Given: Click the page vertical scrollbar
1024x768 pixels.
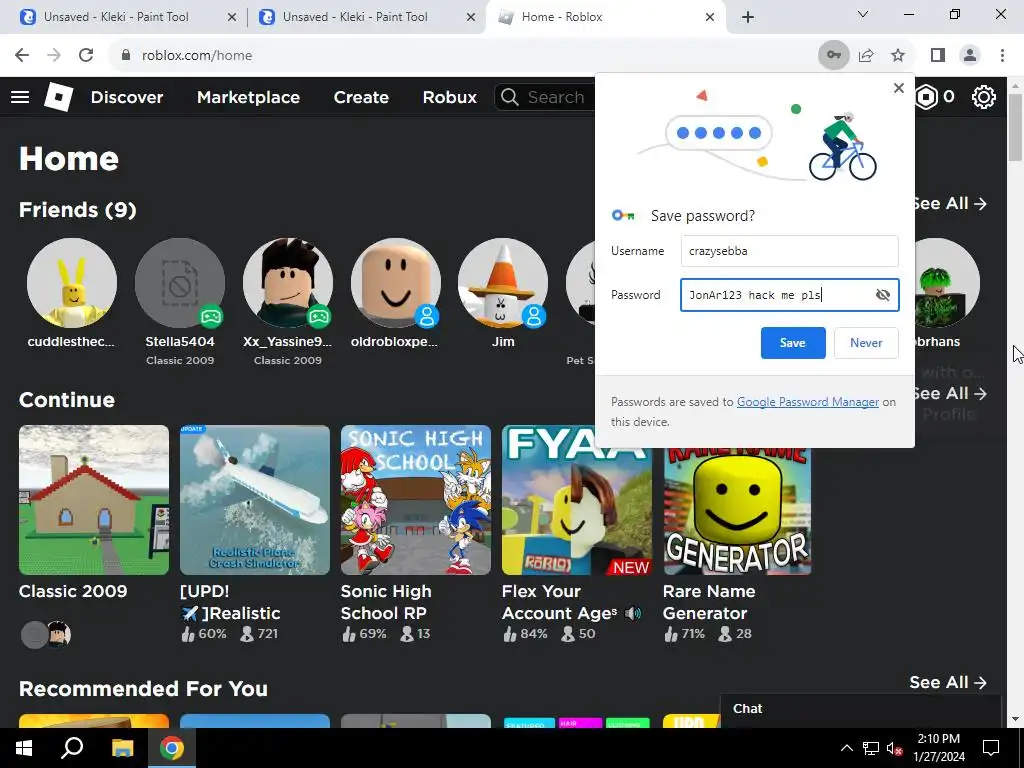Looking at the screenshot, I should pos(1016,127).
